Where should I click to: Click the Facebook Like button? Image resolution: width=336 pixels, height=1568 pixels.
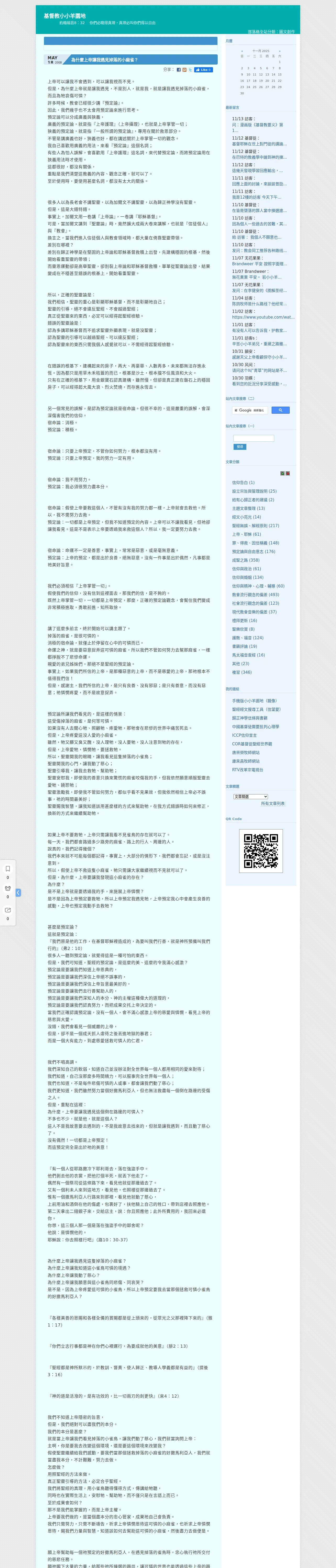tap(204, 70)
